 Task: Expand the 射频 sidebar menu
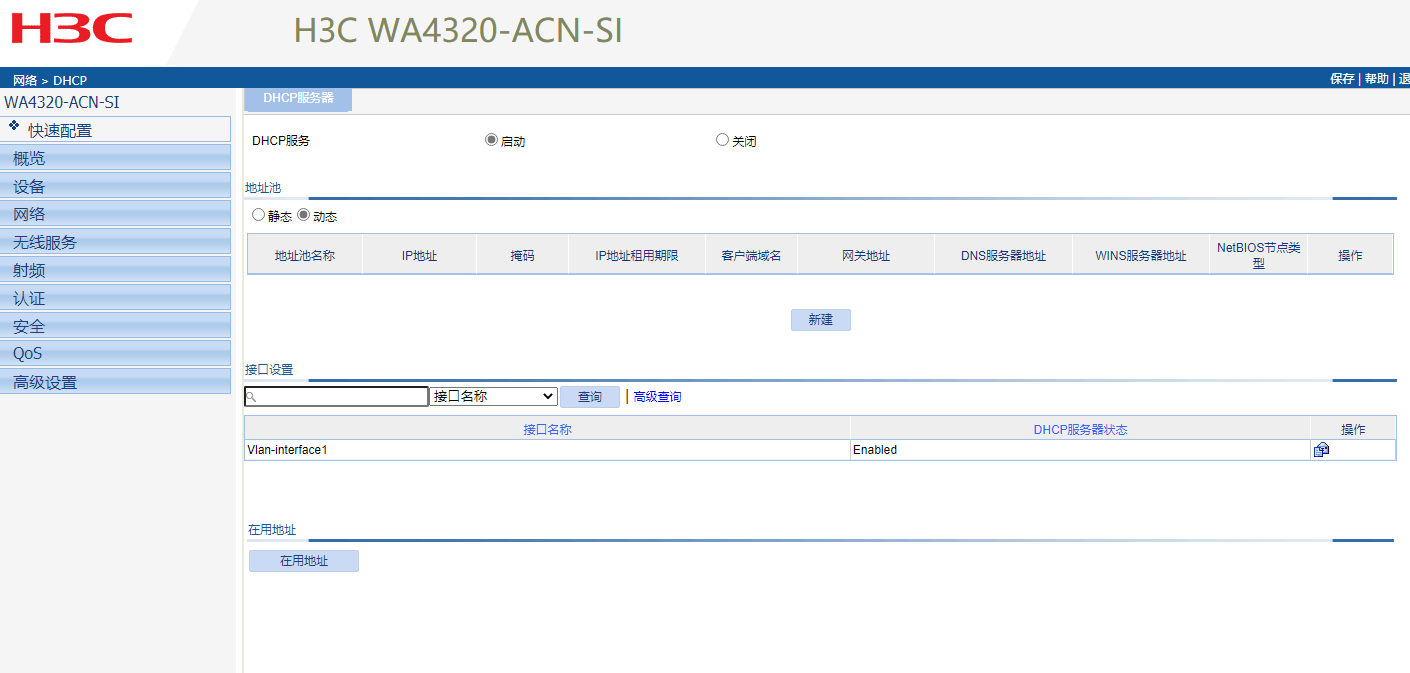click(115, 270)
